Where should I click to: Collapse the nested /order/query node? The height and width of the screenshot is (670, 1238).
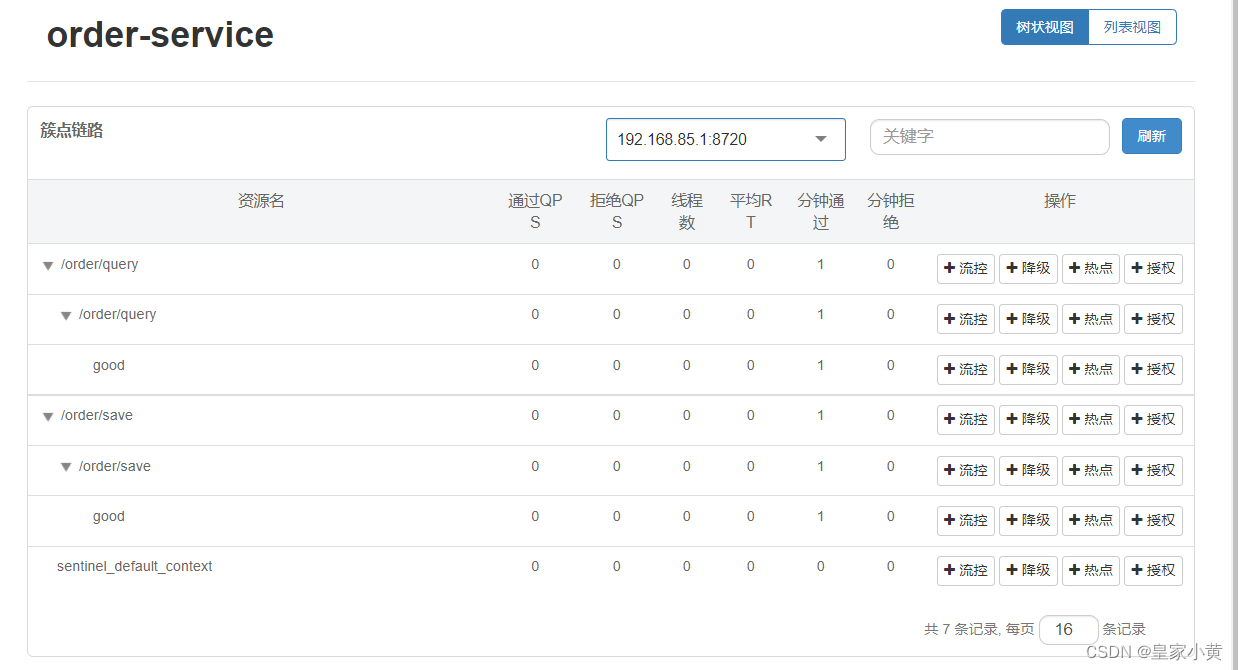[x=65, y=316]
